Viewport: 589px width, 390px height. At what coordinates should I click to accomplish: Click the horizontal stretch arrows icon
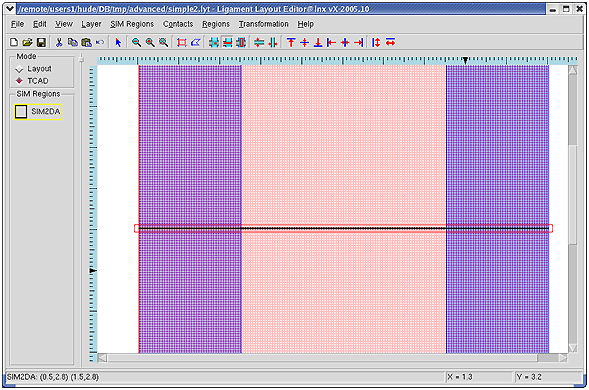[391, 42]
